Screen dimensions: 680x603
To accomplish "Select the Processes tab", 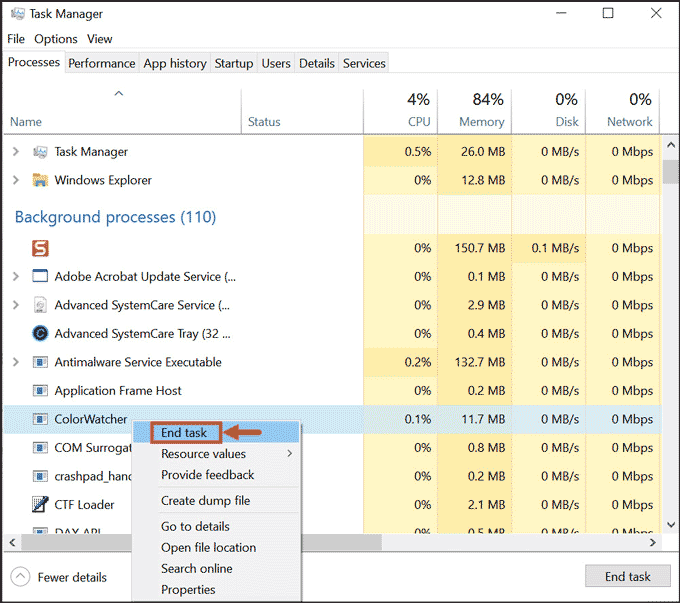I will [34, 62].
